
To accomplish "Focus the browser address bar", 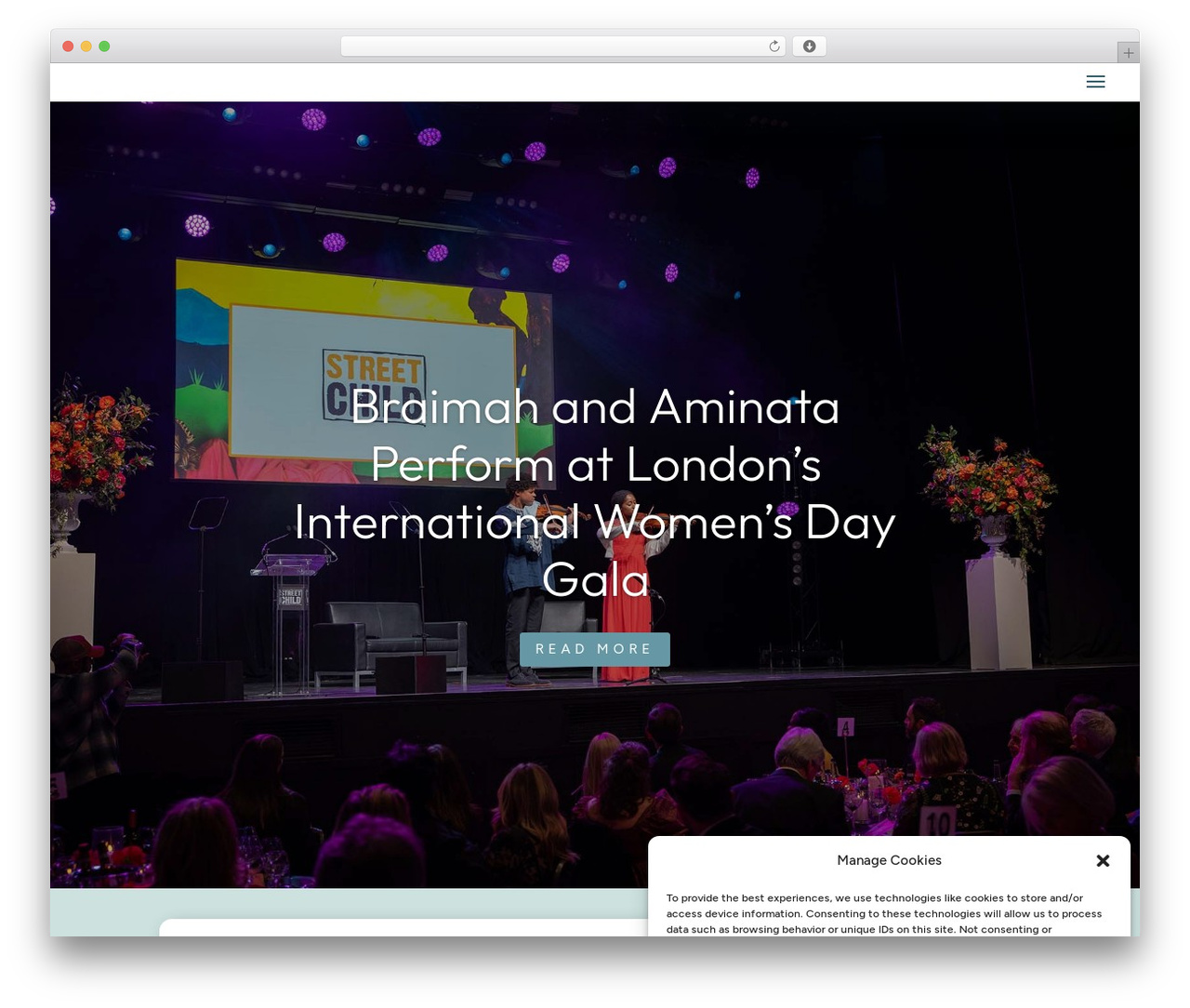I will coord(562,46).
